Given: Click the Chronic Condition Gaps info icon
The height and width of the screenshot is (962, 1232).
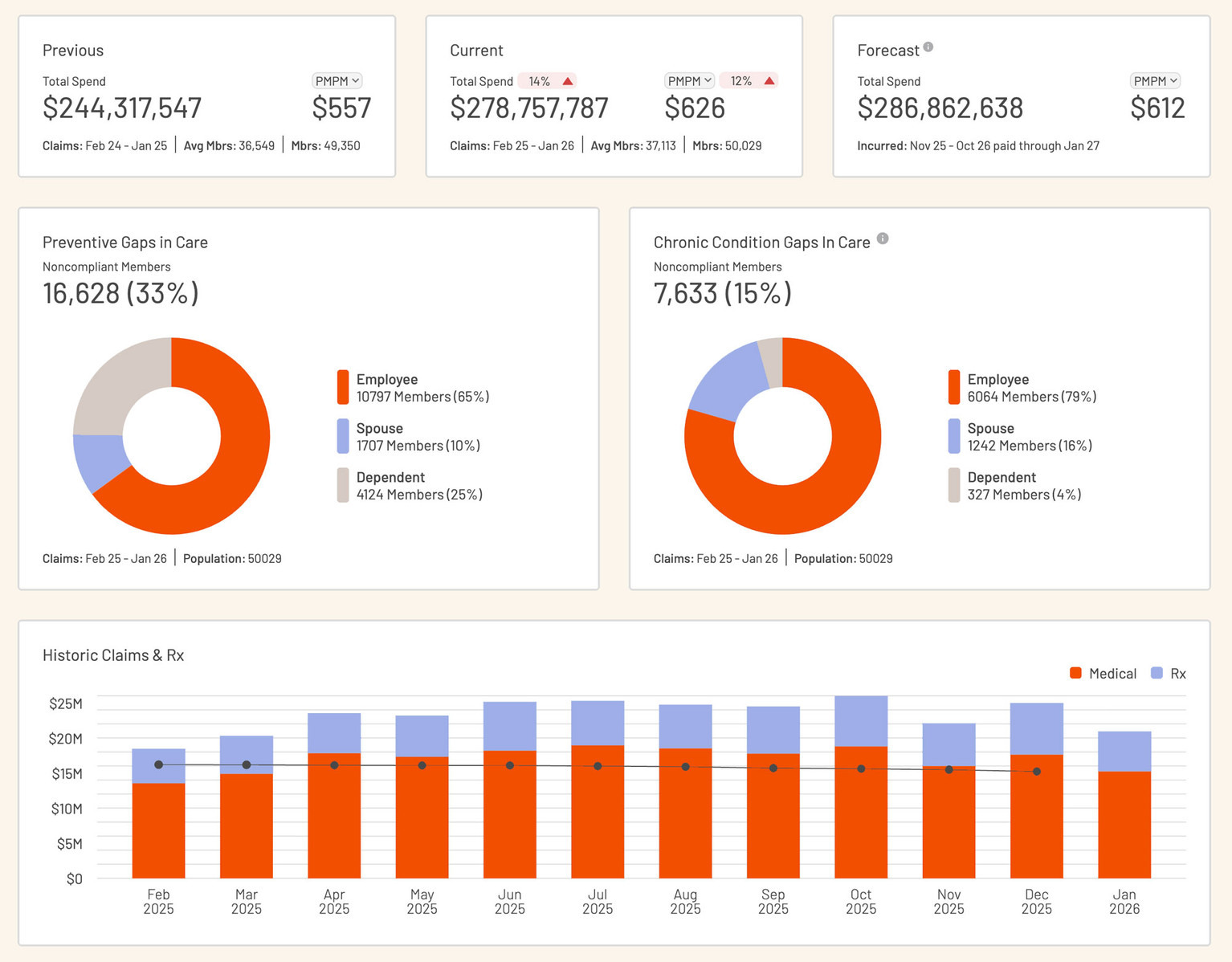Looking at the screenshot, I should click(x=883, y=238).
